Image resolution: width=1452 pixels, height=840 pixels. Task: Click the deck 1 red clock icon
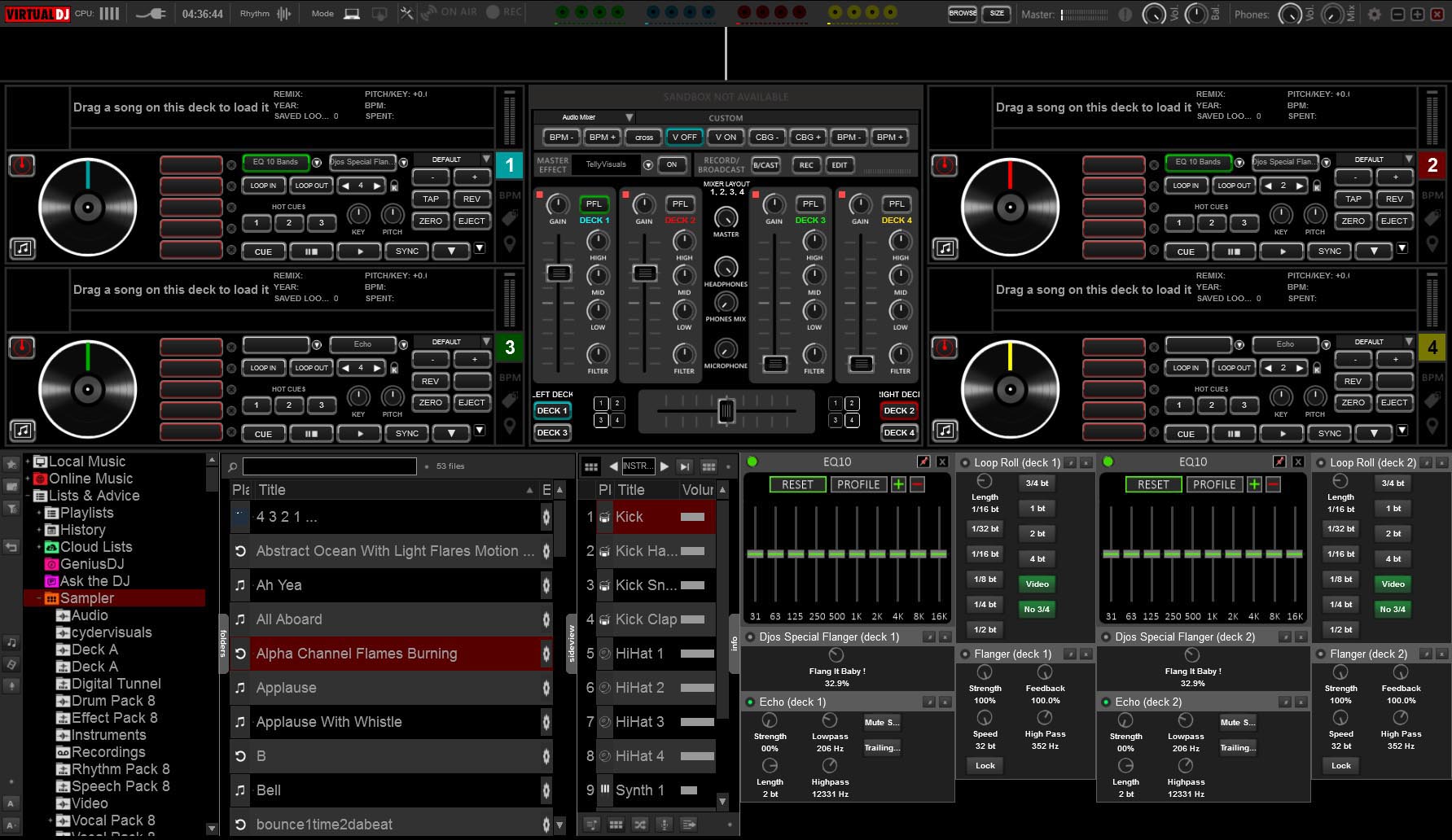click(22, 165)
